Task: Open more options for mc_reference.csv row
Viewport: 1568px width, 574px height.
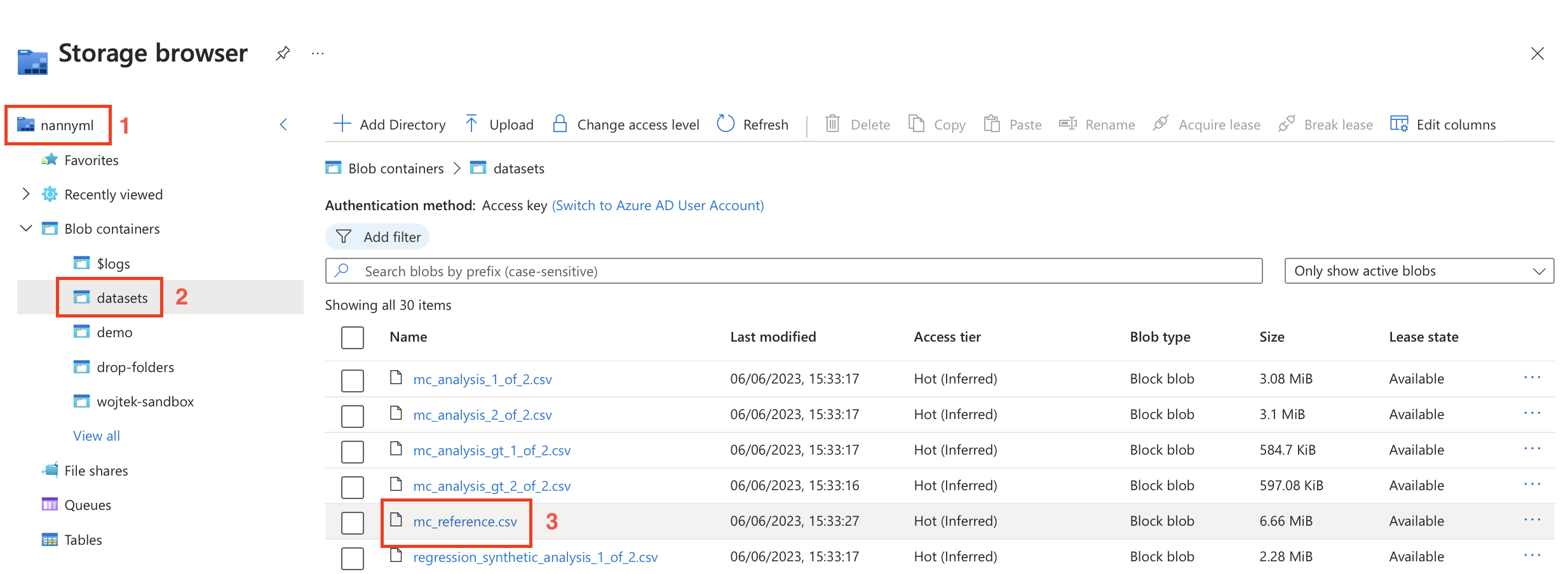Action: 1532,520
